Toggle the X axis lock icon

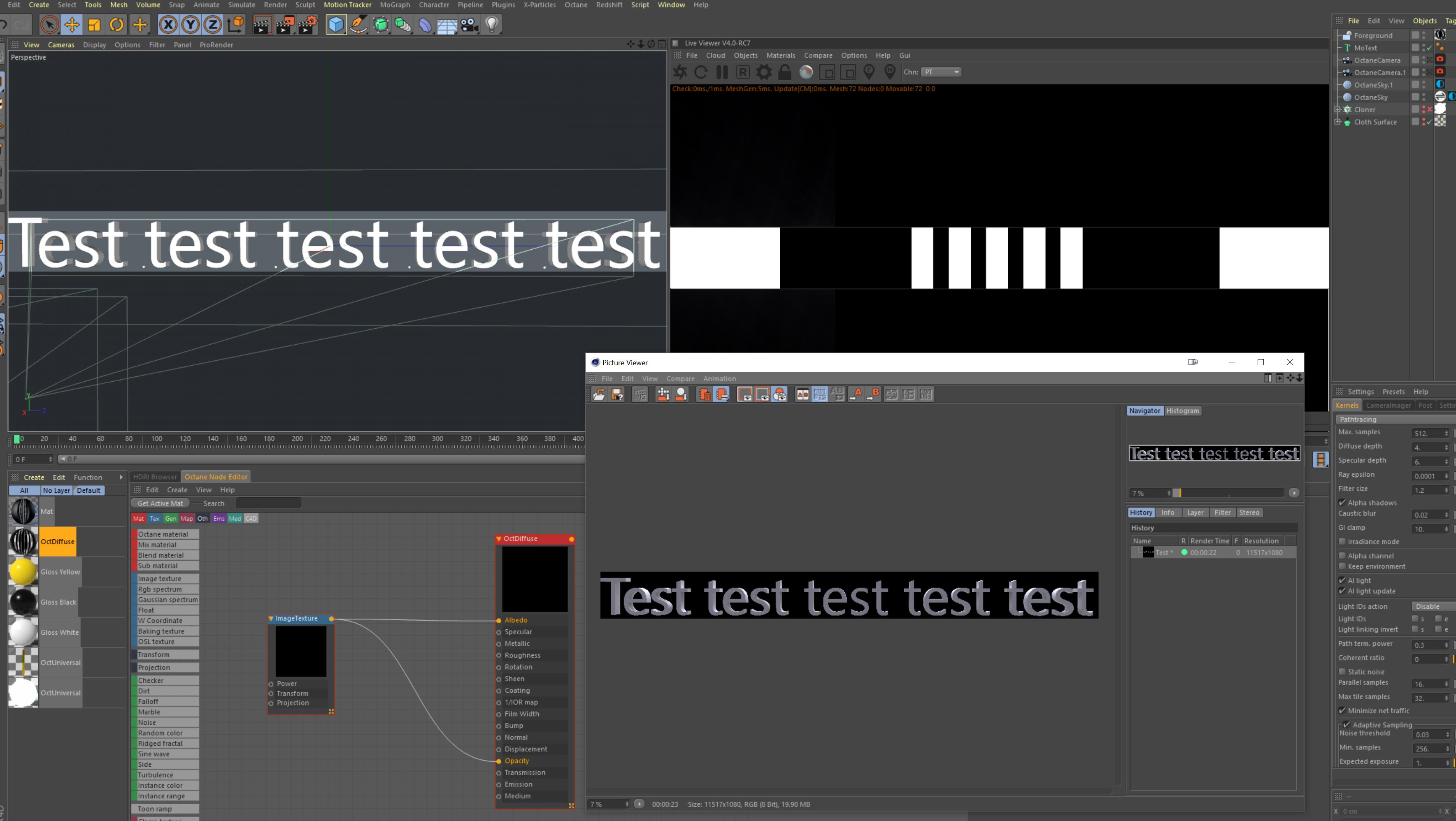pos(168,25)
